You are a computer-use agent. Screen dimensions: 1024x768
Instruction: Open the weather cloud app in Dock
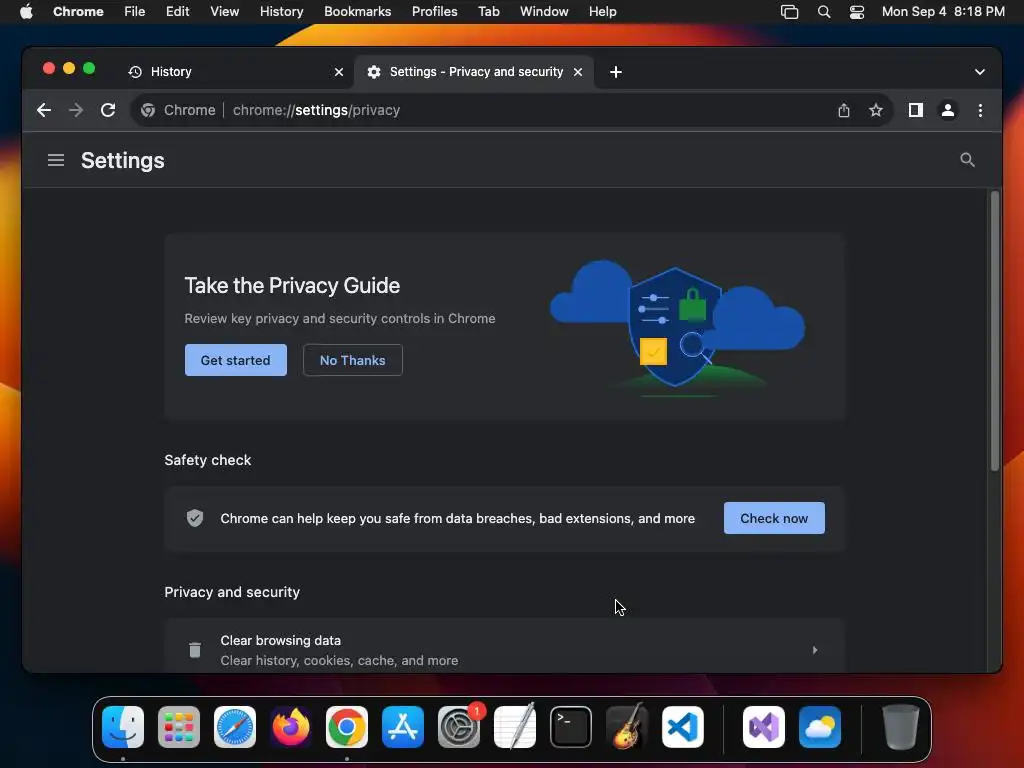pyautogui.click(x=820, y=727)
